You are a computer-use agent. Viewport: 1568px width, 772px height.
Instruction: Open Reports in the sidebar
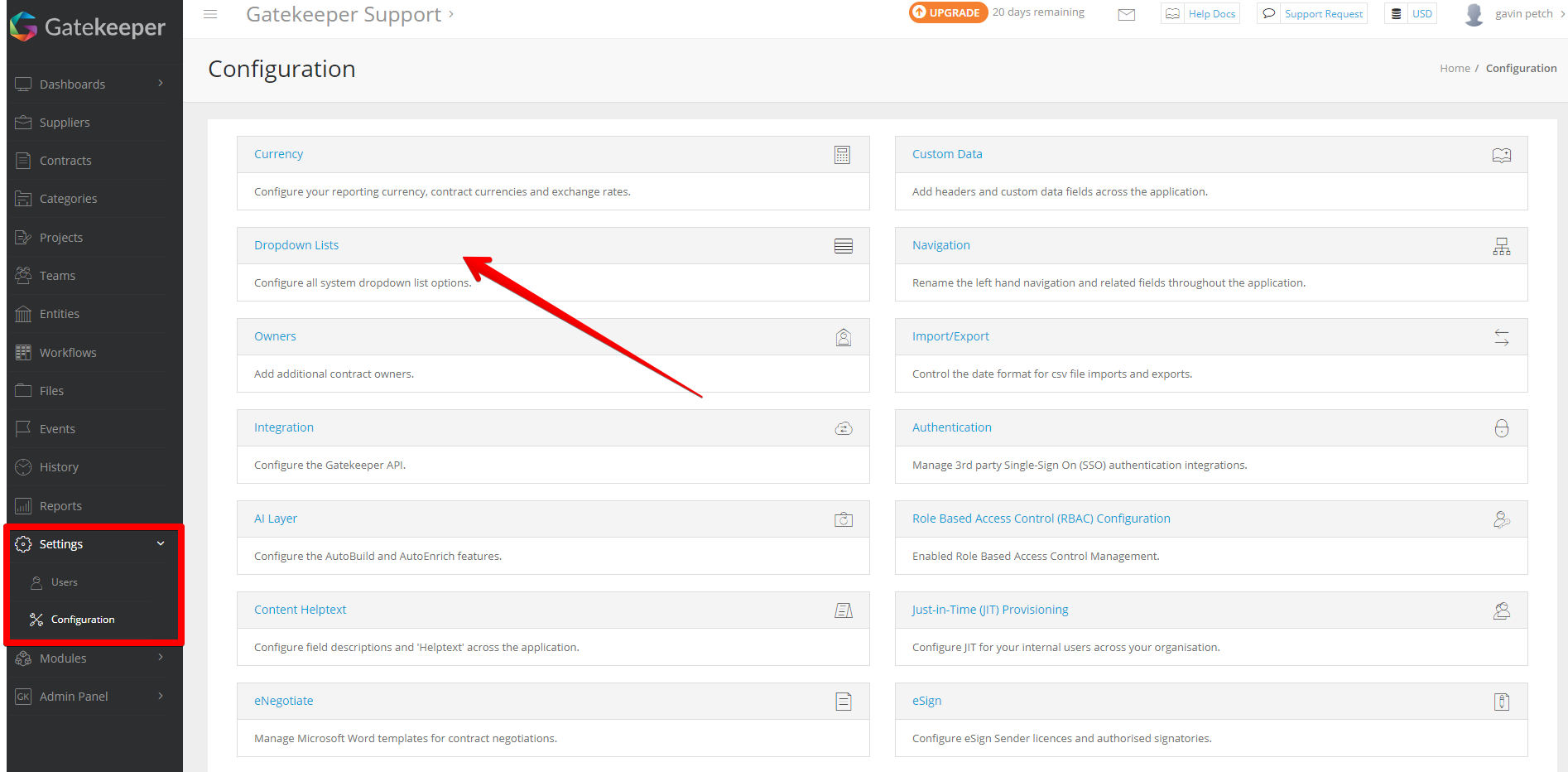click(x=60, y=506)
